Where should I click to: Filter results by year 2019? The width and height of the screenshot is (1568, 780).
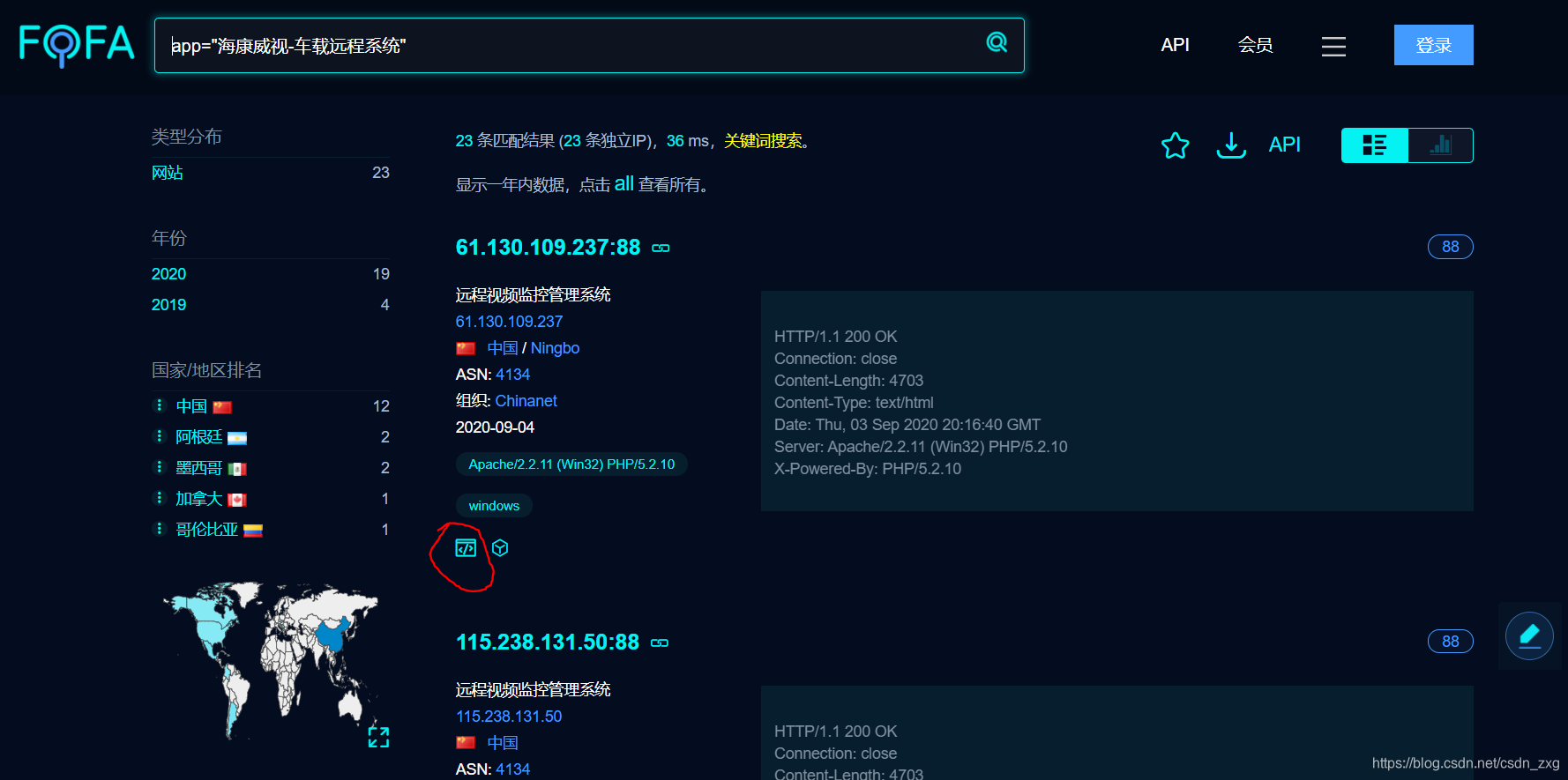[168, 305]
